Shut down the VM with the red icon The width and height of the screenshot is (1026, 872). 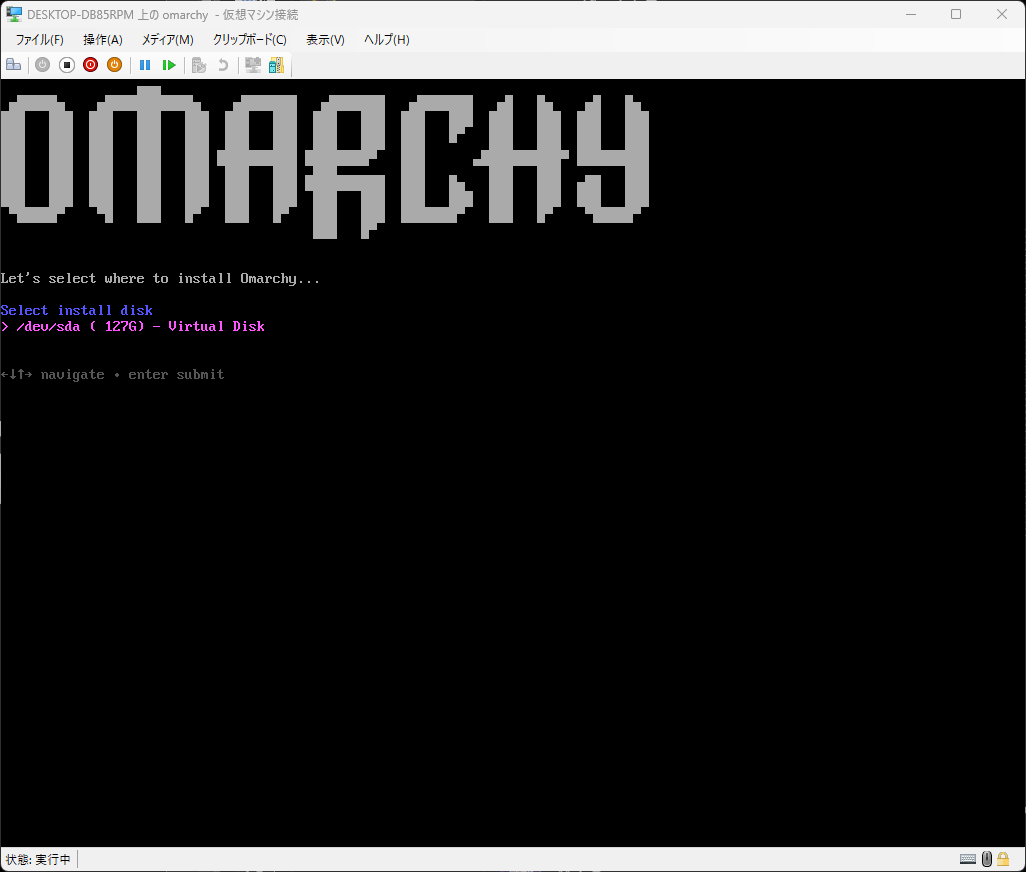click(x=90, y=65)
